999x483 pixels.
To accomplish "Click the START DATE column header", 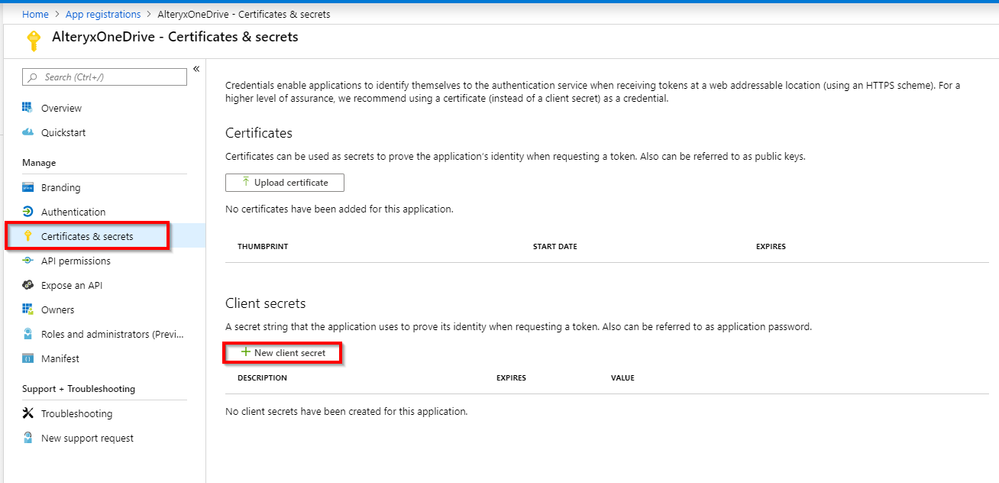I will click(x=555, y=247).
